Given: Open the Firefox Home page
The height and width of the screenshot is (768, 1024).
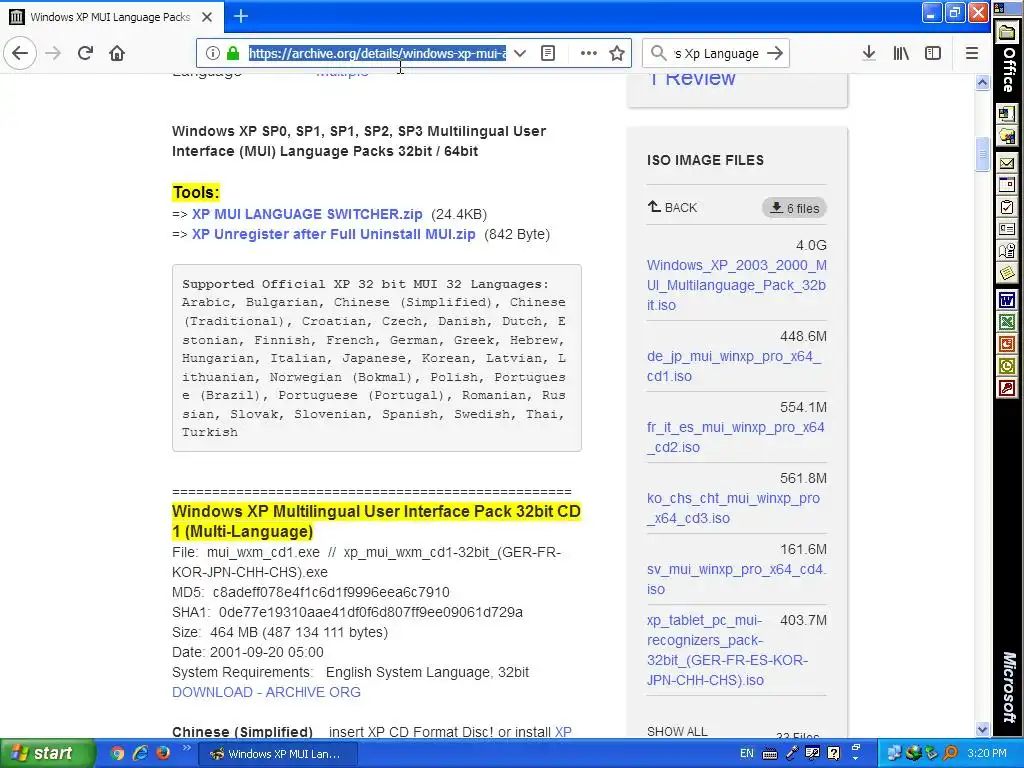Looking at the screenshot, I should pos(117,53).
